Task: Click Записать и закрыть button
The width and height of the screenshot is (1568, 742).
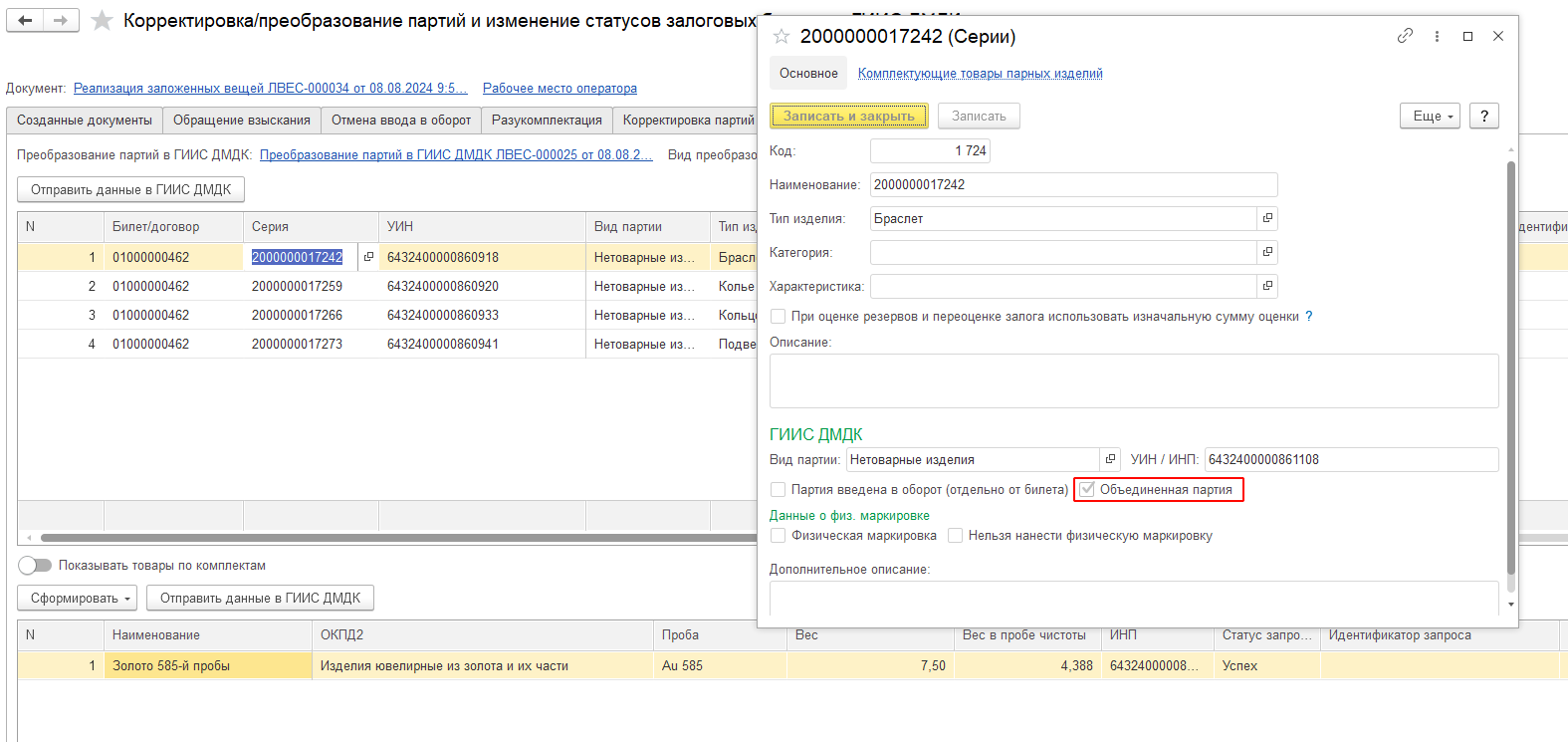Action: pyautogui.click(x=849, y=116)
